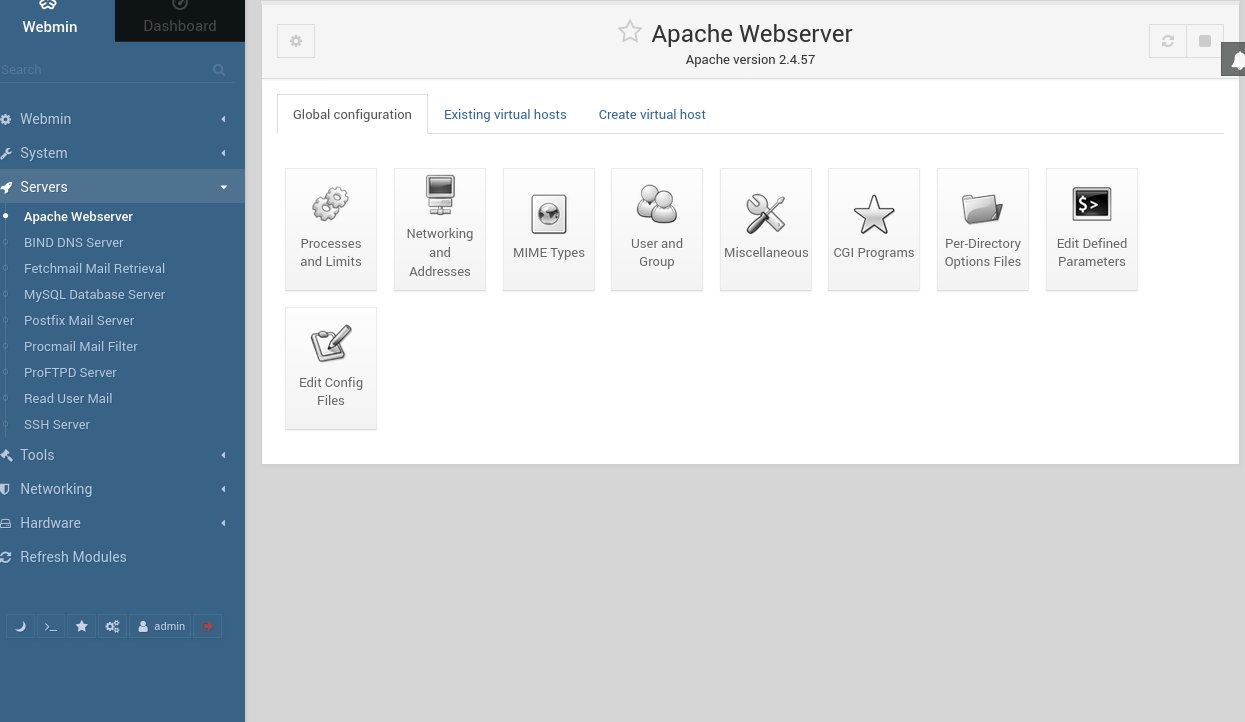
Task: Click the module configuration gear button
Action: [296, 41]
